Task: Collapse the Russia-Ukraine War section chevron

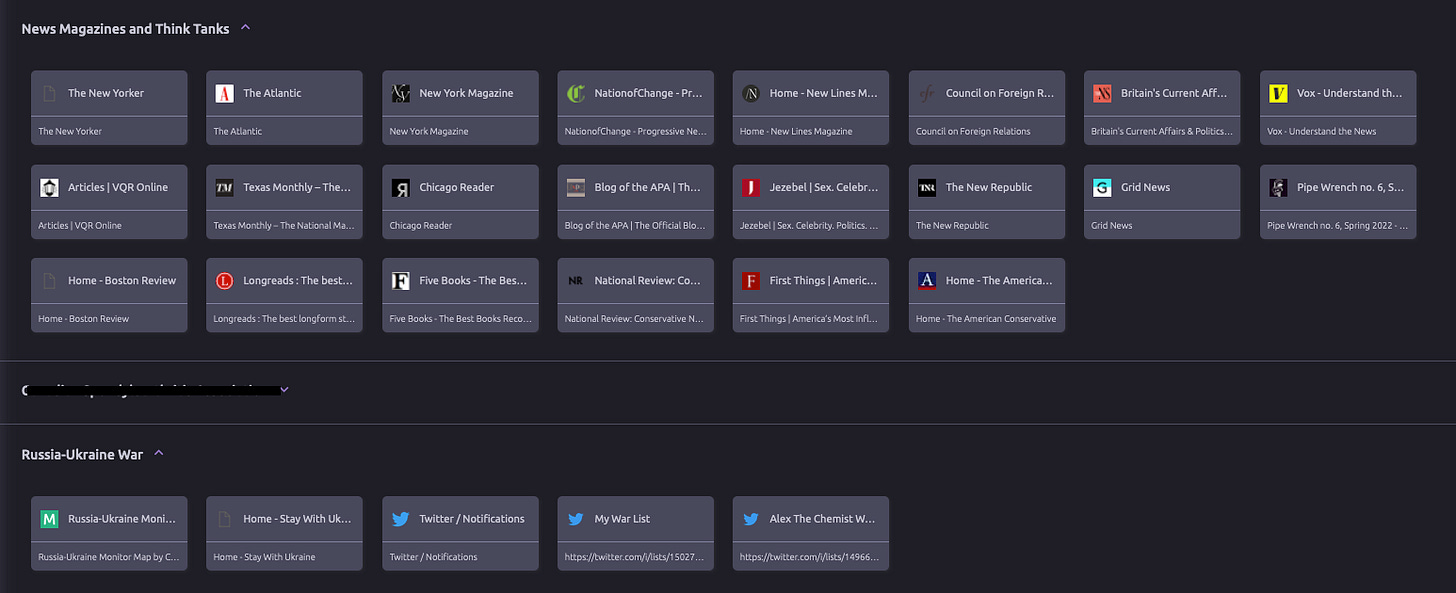Action: pos(158,454)
